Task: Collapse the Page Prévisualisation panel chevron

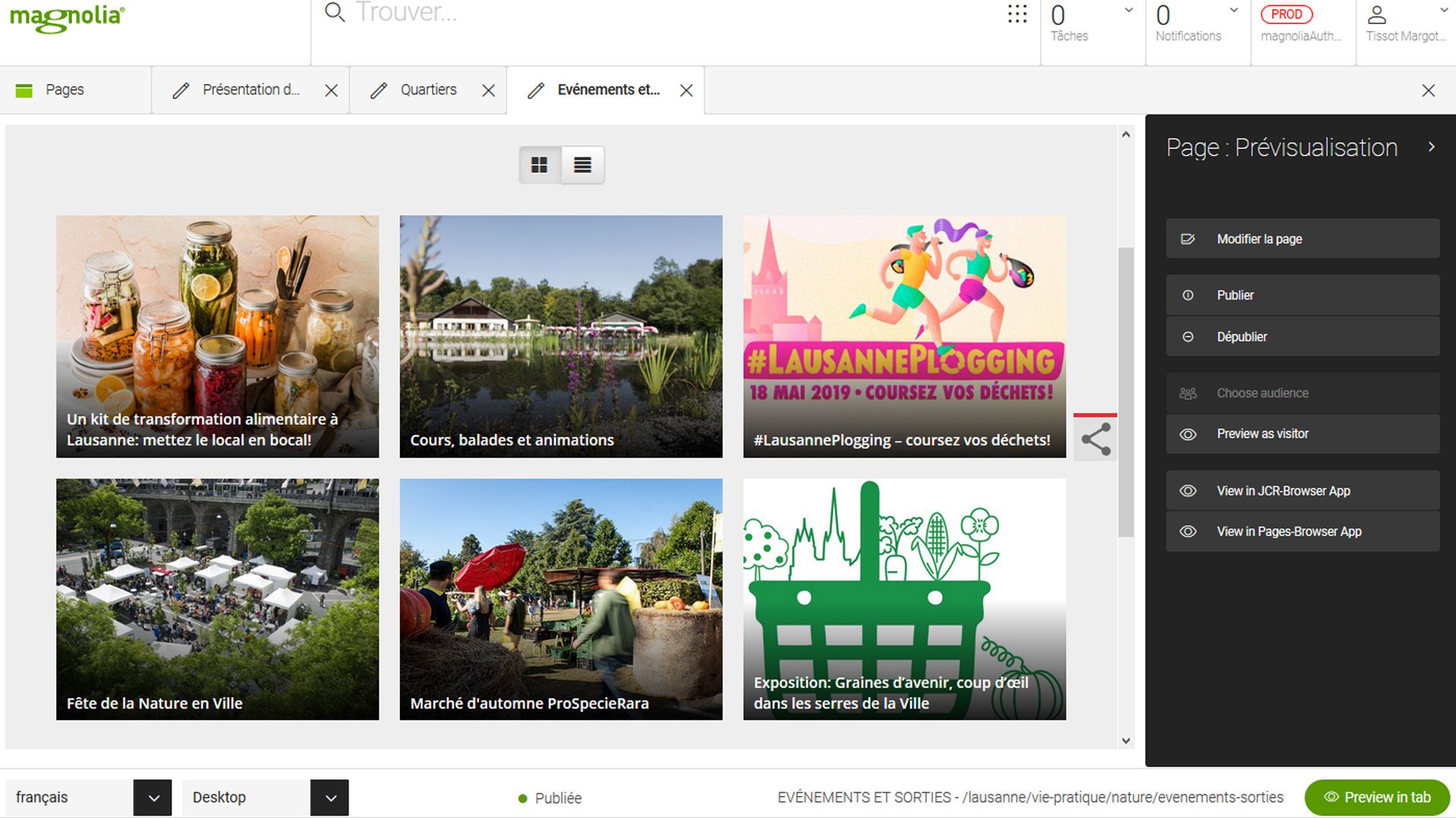Action: [x=1431, y=147]
